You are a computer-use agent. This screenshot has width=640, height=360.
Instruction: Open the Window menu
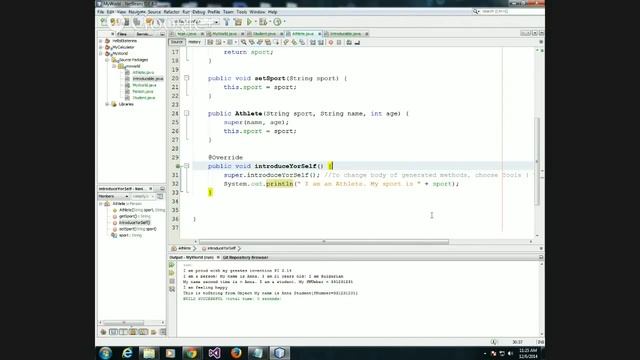click(x=257, y=12)
